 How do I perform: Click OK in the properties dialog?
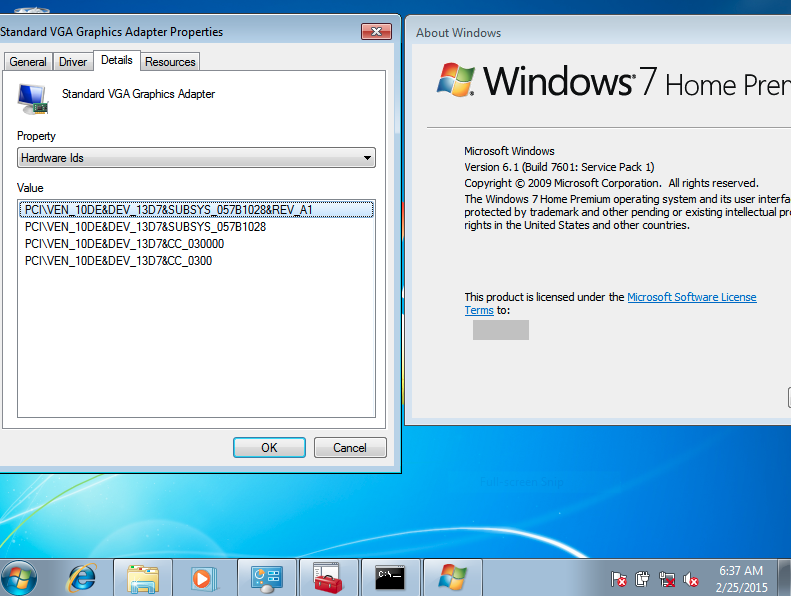269,448
